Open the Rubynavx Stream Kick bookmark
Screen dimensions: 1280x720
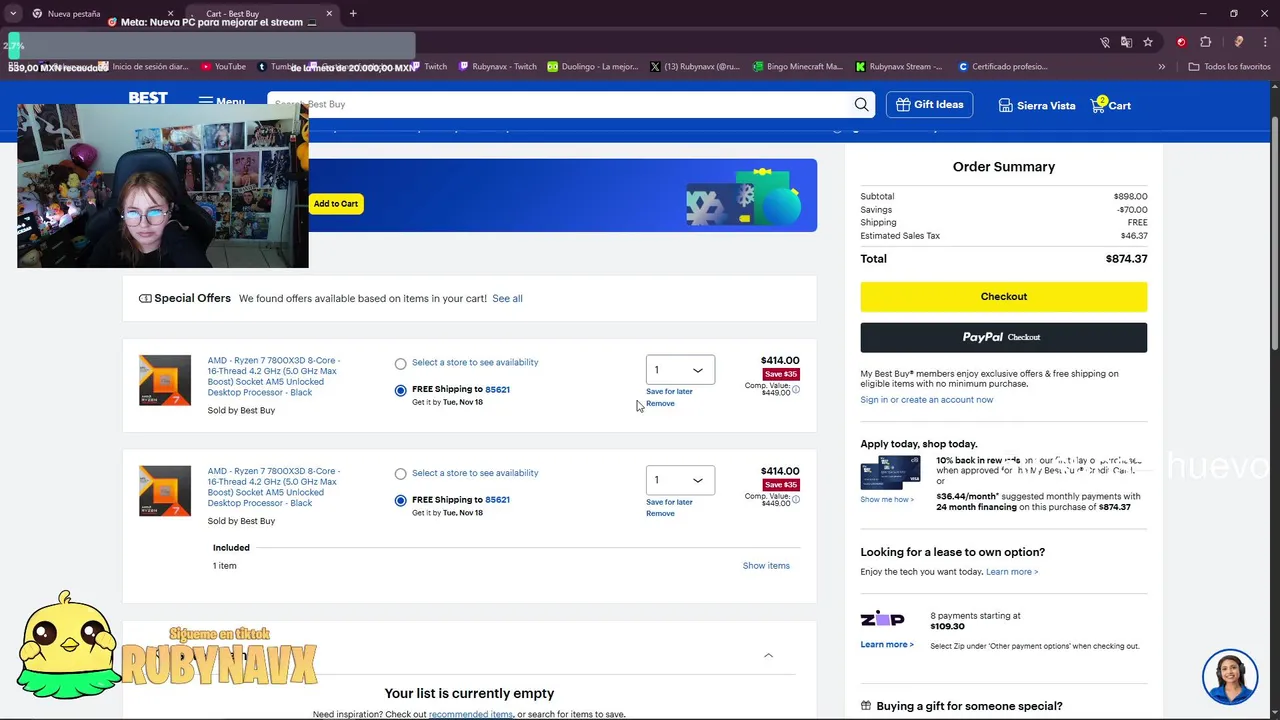(898, 66)
